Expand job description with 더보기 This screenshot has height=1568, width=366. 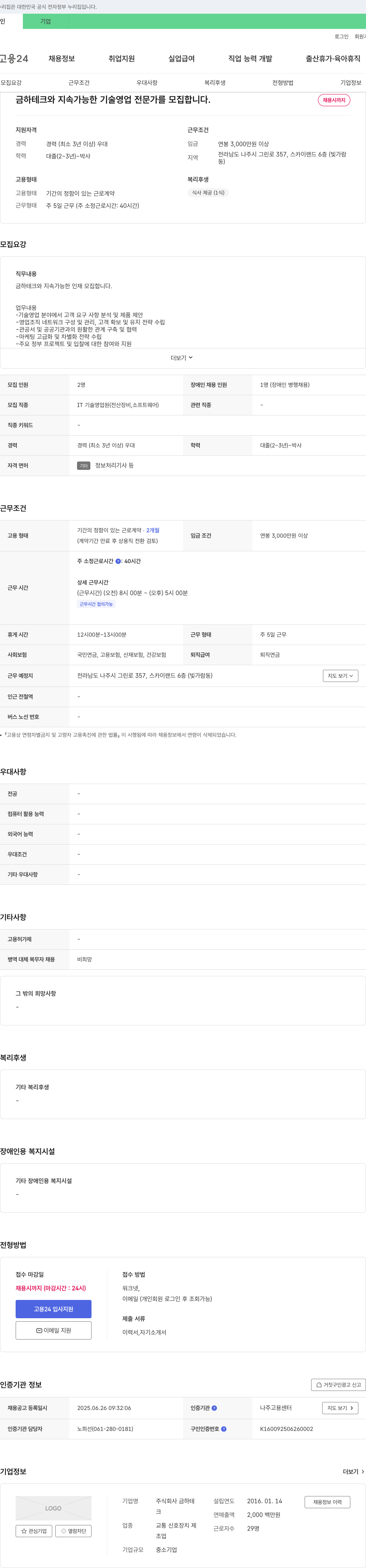(181, 358)
